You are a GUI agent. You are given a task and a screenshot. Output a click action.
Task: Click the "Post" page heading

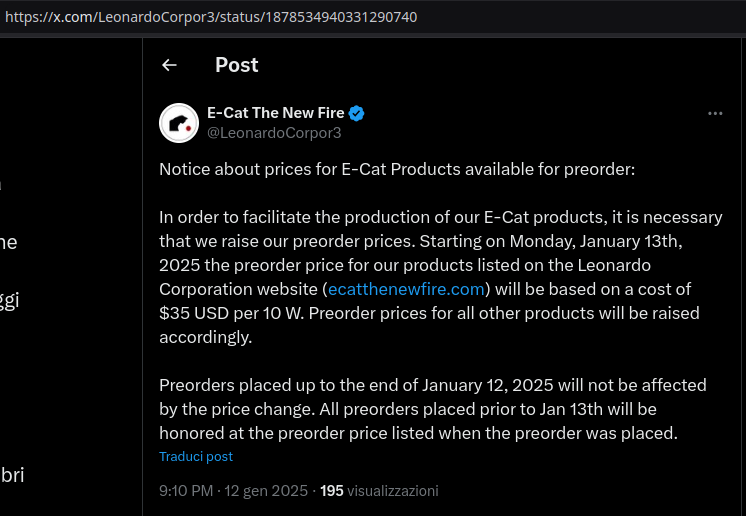click(236, 65)
